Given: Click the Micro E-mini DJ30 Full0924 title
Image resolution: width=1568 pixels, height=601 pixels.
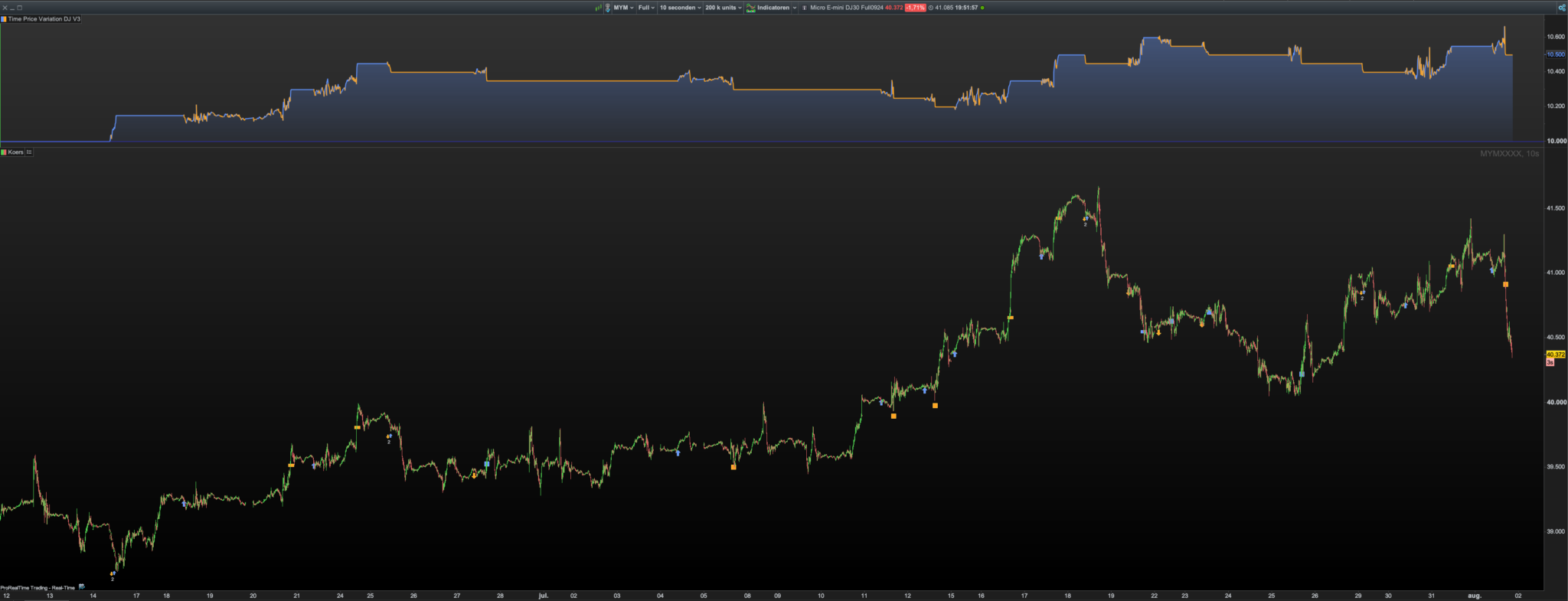Looking at the screenshot, I should pyautogui.click(x=846, y=8).
